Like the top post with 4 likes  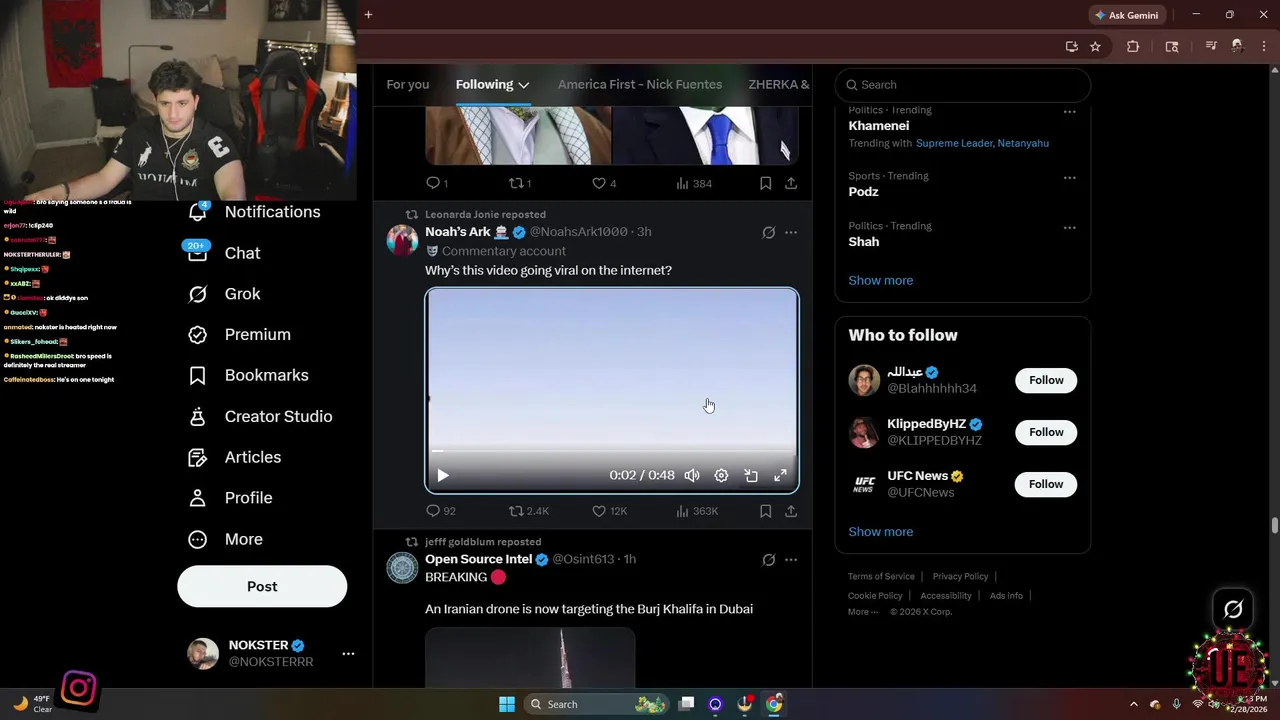604,183
